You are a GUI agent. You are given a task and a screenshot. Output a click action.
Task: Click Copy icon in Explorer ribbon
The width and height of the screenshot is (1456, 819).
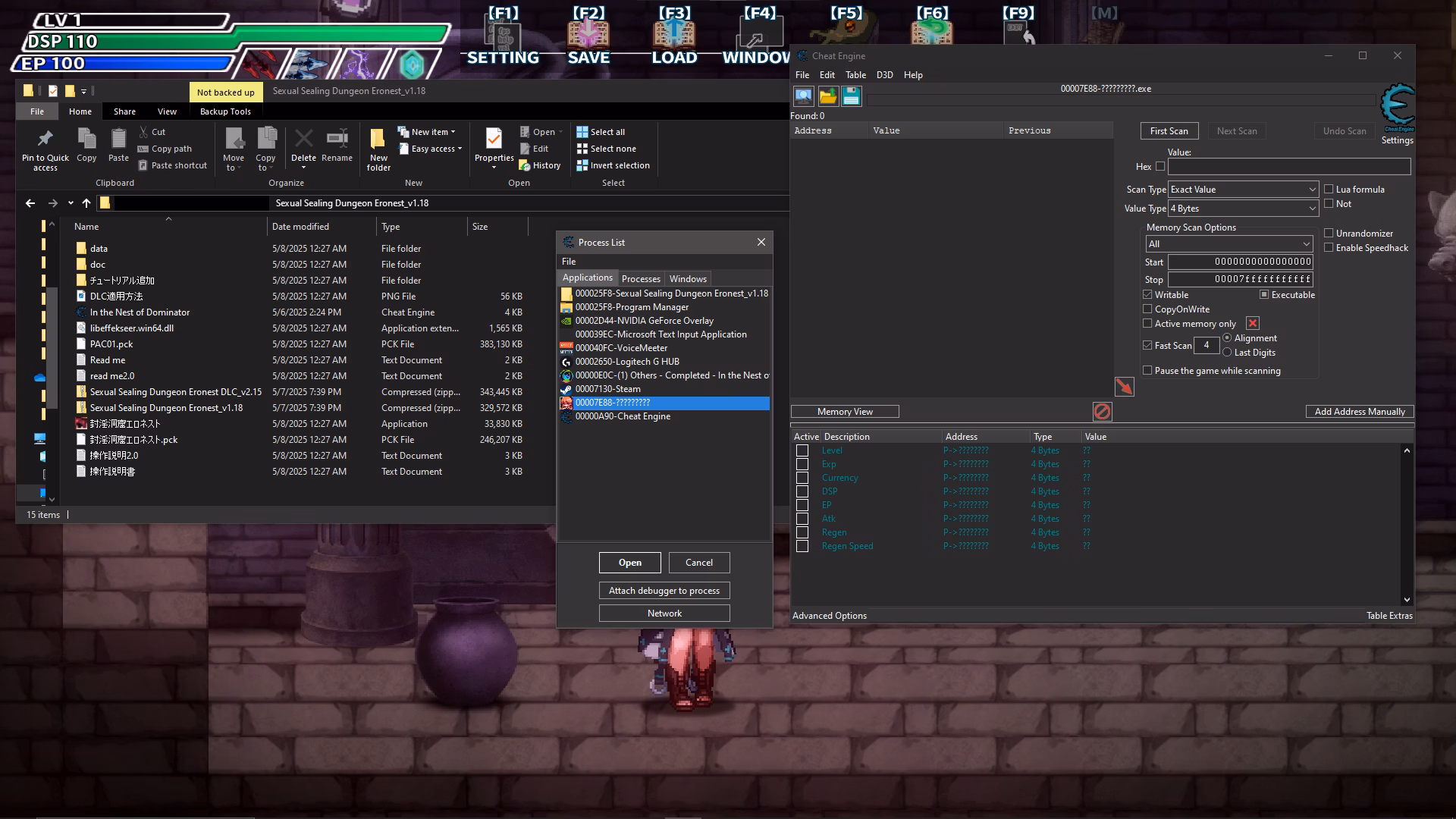pos(86,146)
